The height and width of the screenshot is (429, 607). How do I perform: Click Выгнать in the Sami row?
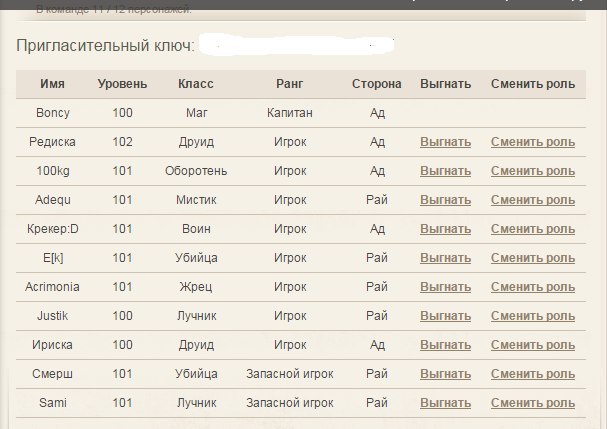coord(445,403)
